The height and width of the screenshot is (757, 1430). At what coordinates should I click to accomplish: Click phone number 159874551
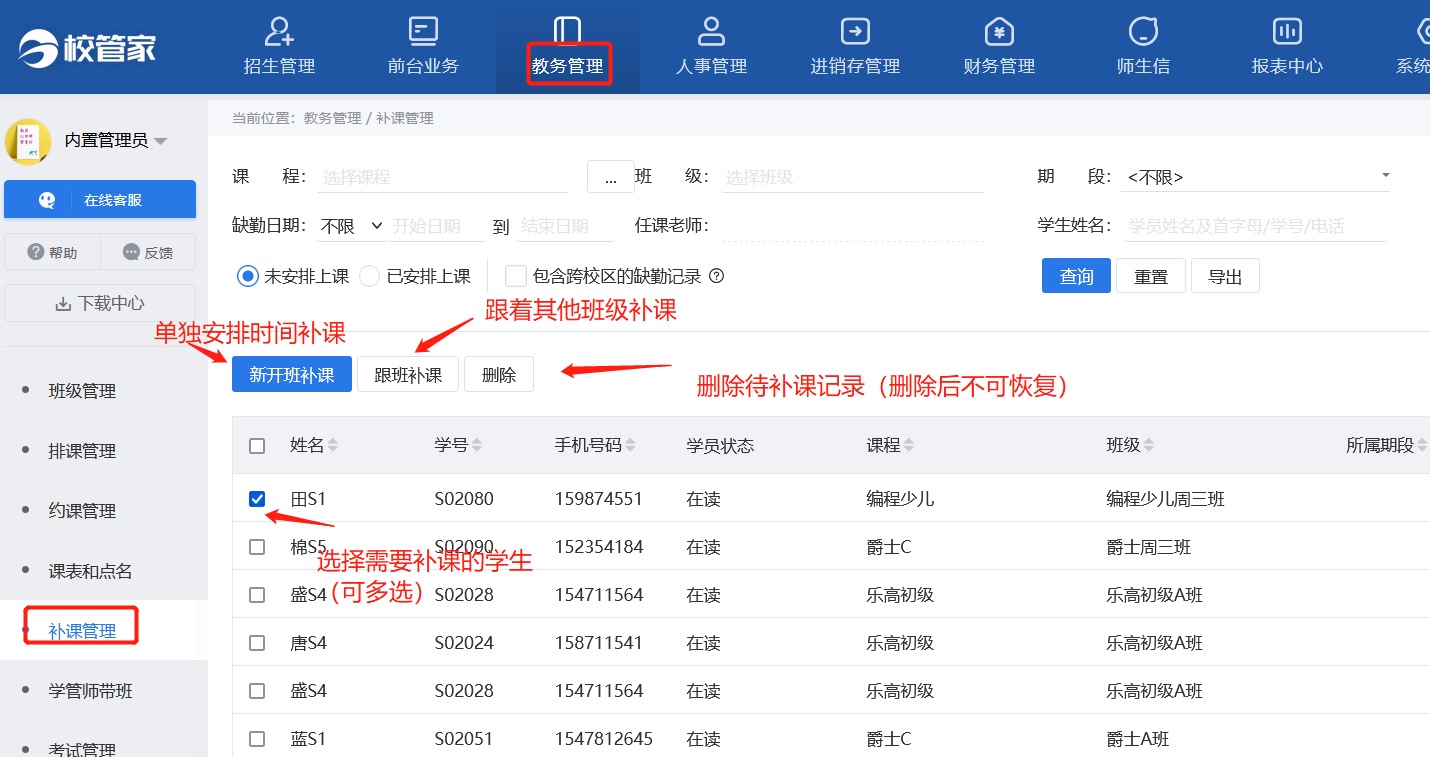(599, 498)
